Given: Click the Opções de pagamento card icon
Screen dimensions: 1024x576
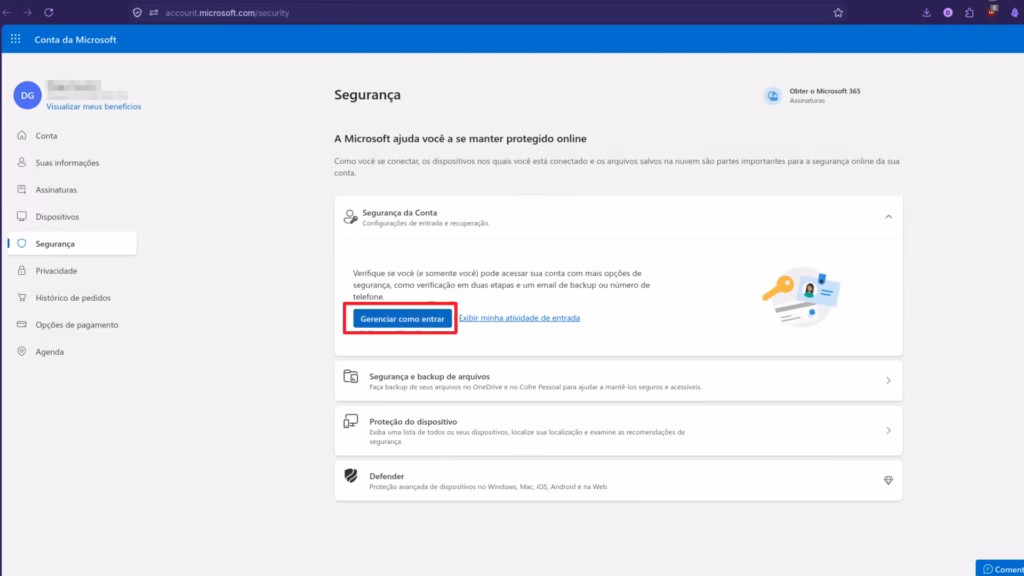Looking at the screenshot, I should pos(22,324).
